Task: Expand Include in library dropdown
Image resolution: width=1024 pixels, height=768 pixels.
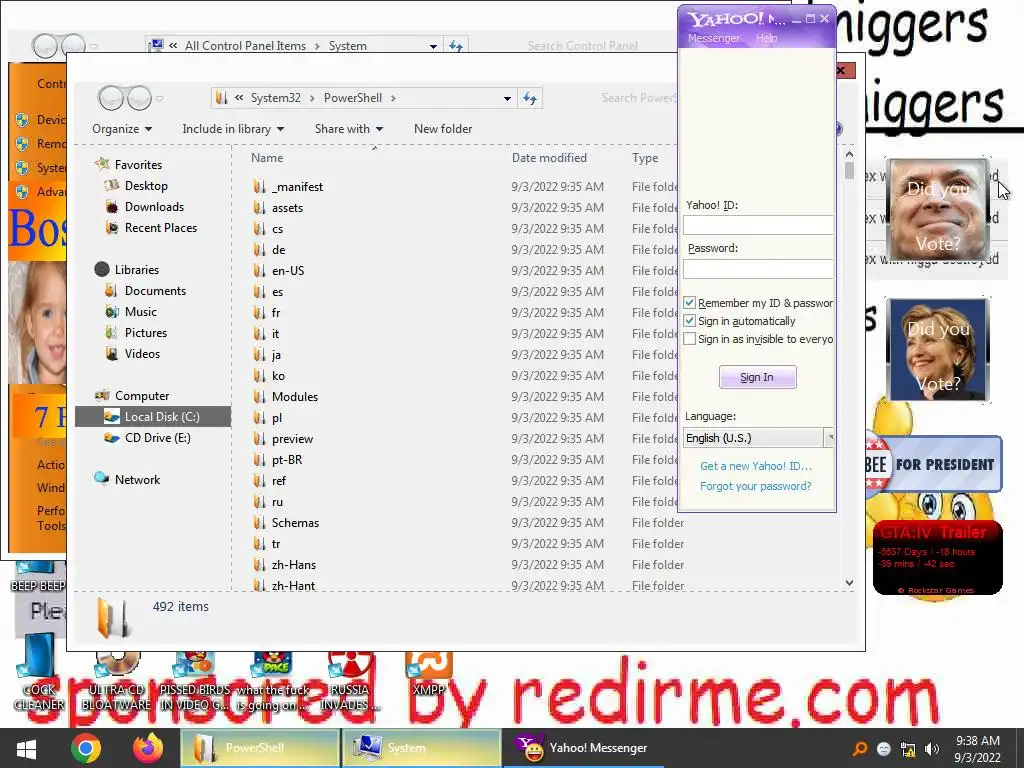Action: point(232,129)
